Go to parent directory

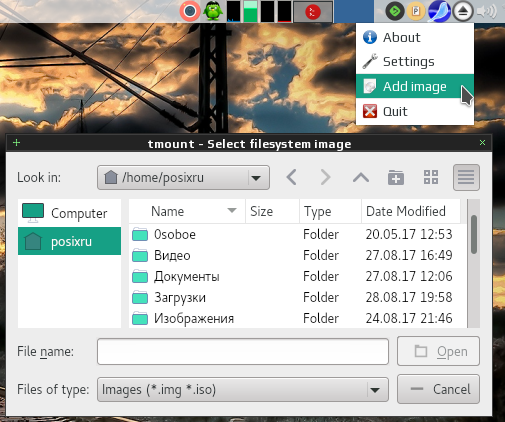361,177
